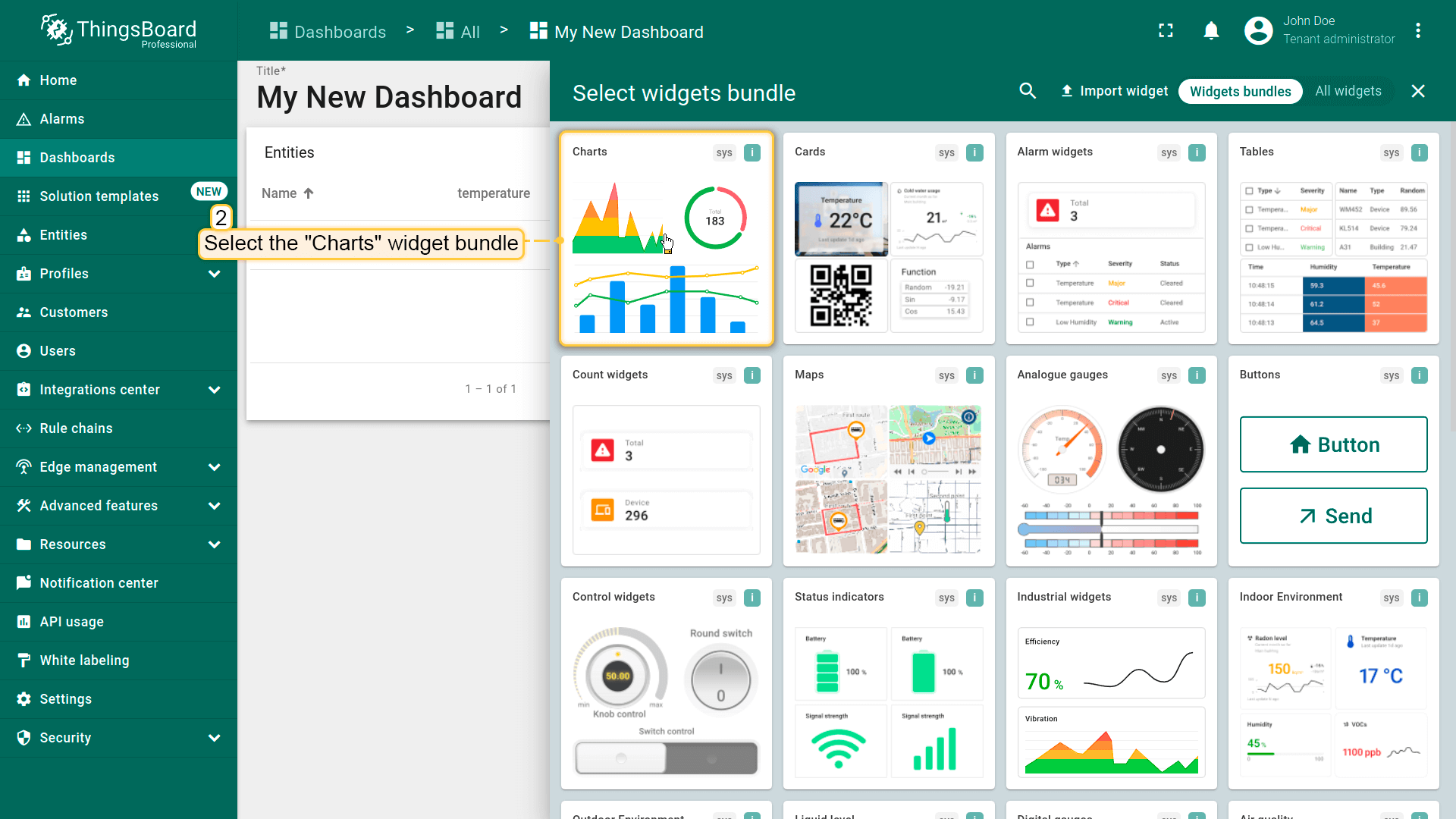This screenshot has width=1456, height=819.
Task: Click API usage icon
Action: [x=24, y=622]
